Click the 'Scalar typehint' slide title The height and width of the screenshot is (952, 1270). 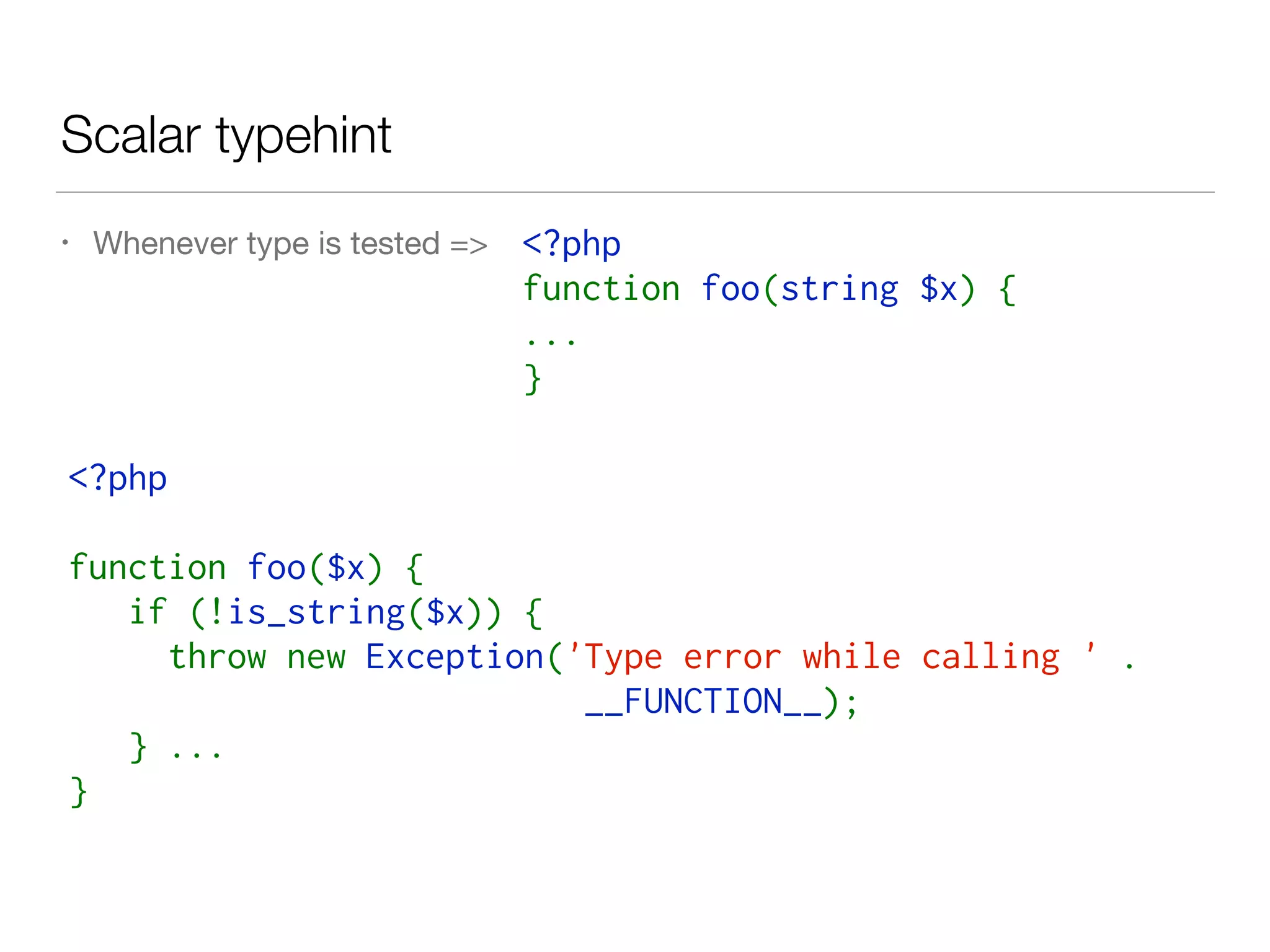point(226,135)
